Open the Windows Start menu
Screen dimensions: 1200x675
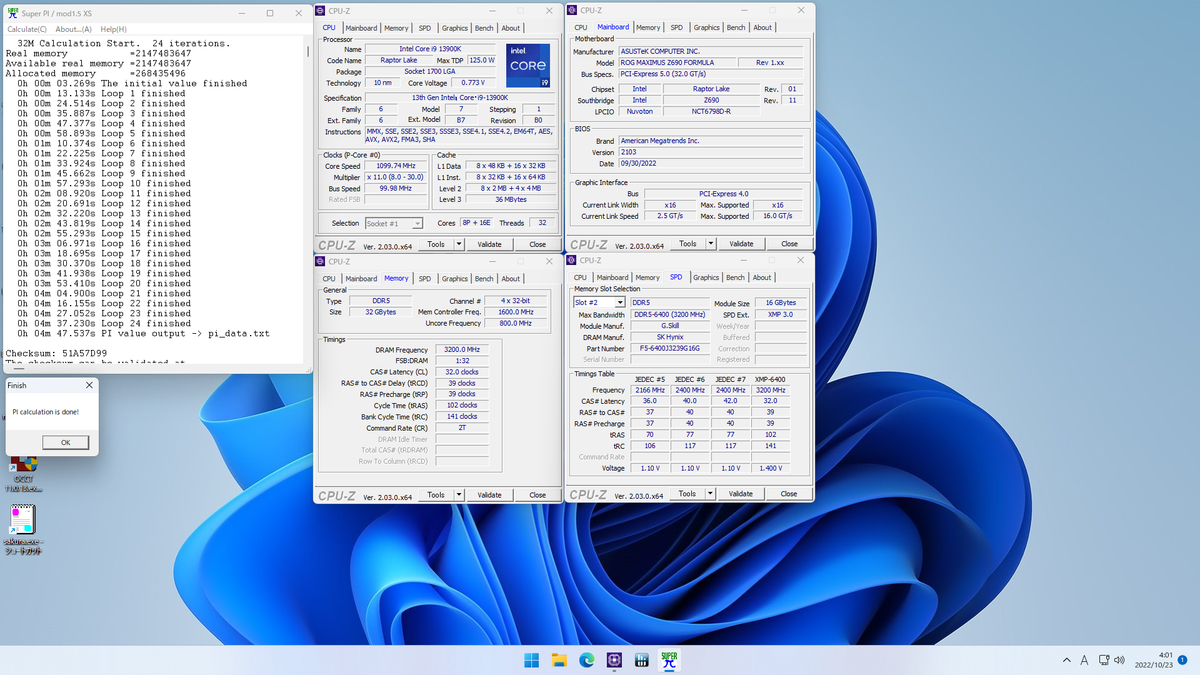pyautogui.click(x=531, y=660)
